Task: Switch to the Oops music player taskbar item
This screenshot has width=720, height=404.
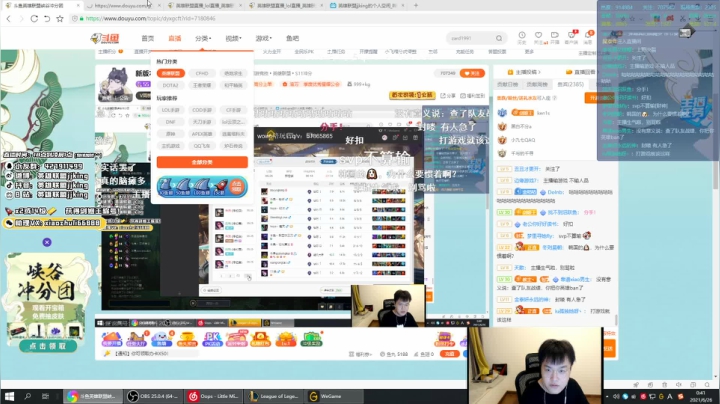Action: point(214,396)
